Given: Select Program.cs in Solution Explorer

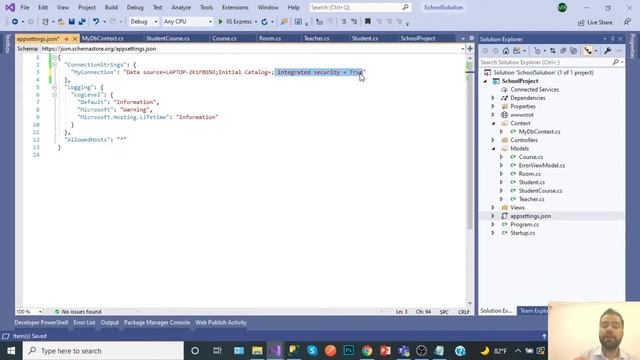Looking at the screenshot, I should point(524,224).
